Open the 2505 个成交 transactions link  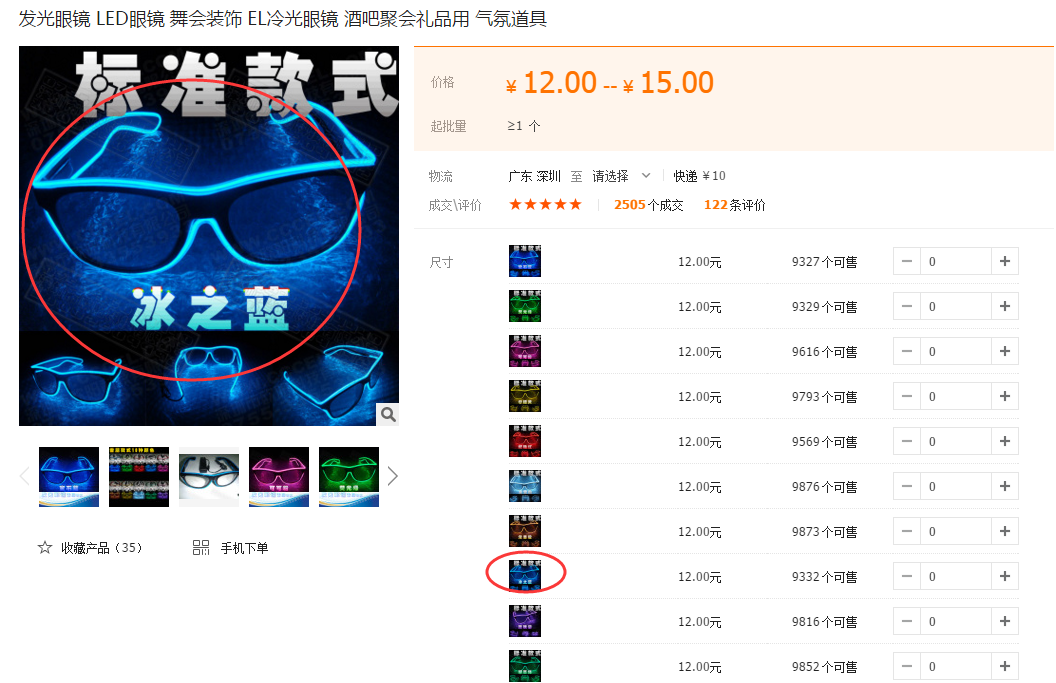click(x=648, y=205)
